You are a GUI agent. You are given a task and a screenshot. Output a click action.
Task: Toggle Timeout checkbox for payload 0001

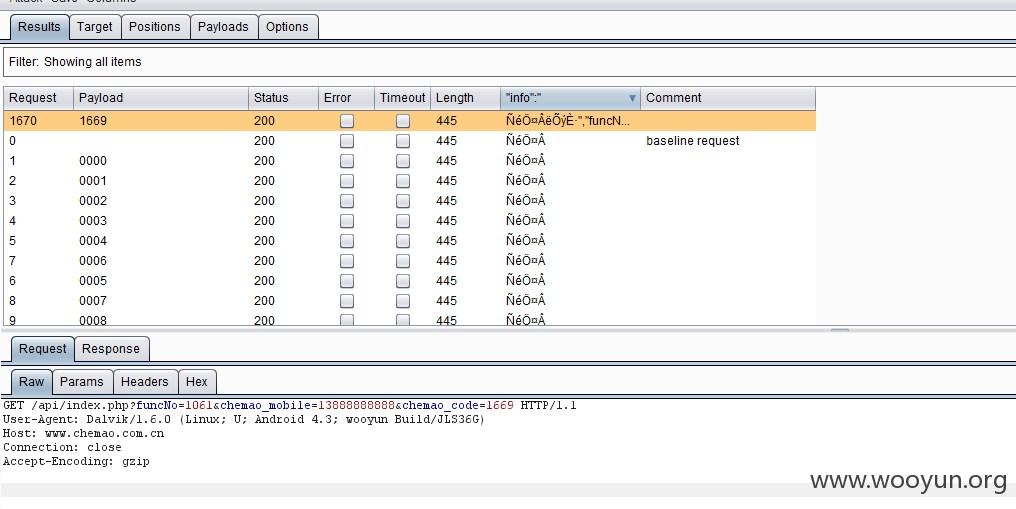click(x=403, y=181)
